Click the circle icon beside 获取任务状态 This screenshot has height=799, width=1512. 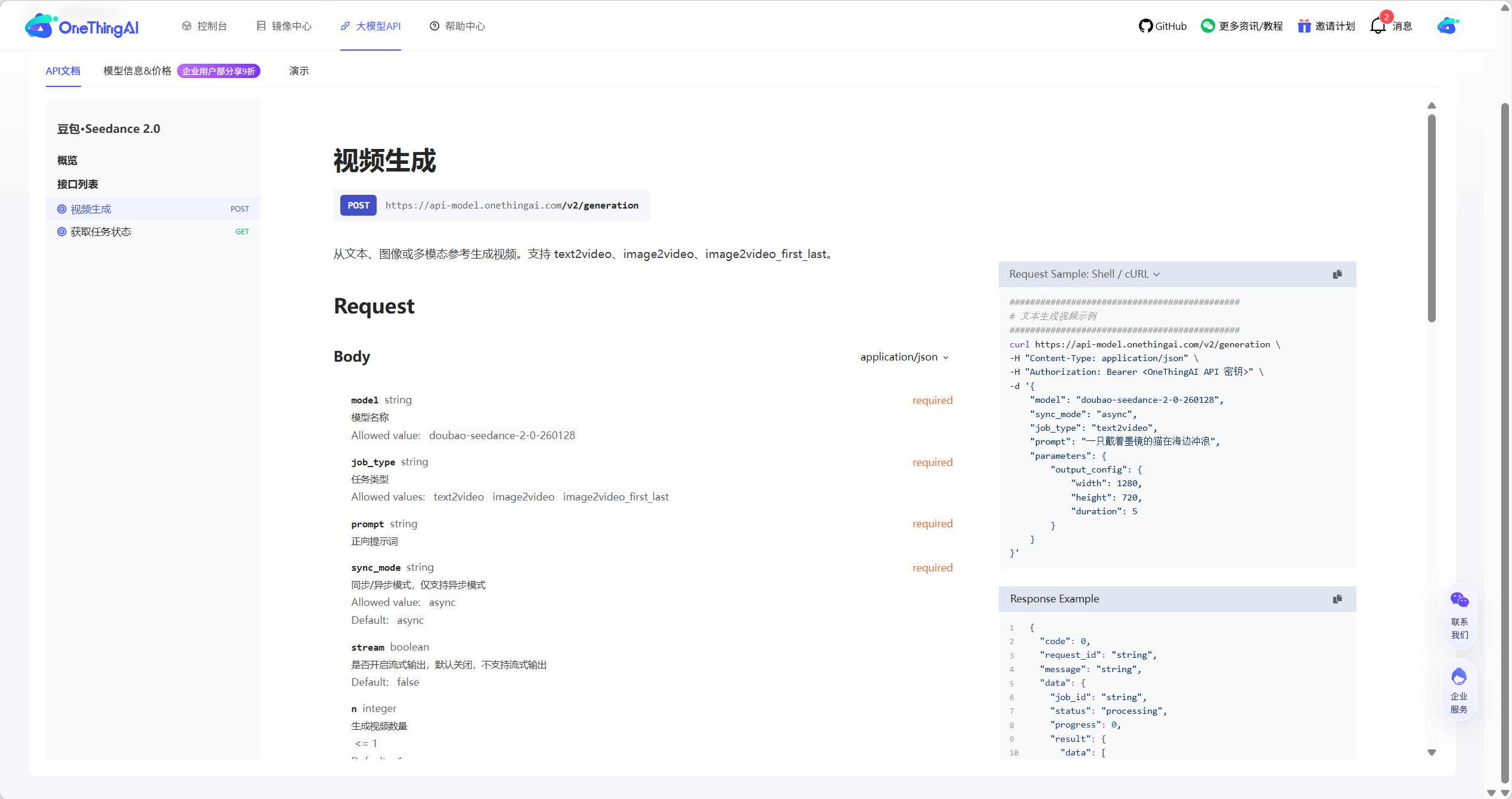61,232
